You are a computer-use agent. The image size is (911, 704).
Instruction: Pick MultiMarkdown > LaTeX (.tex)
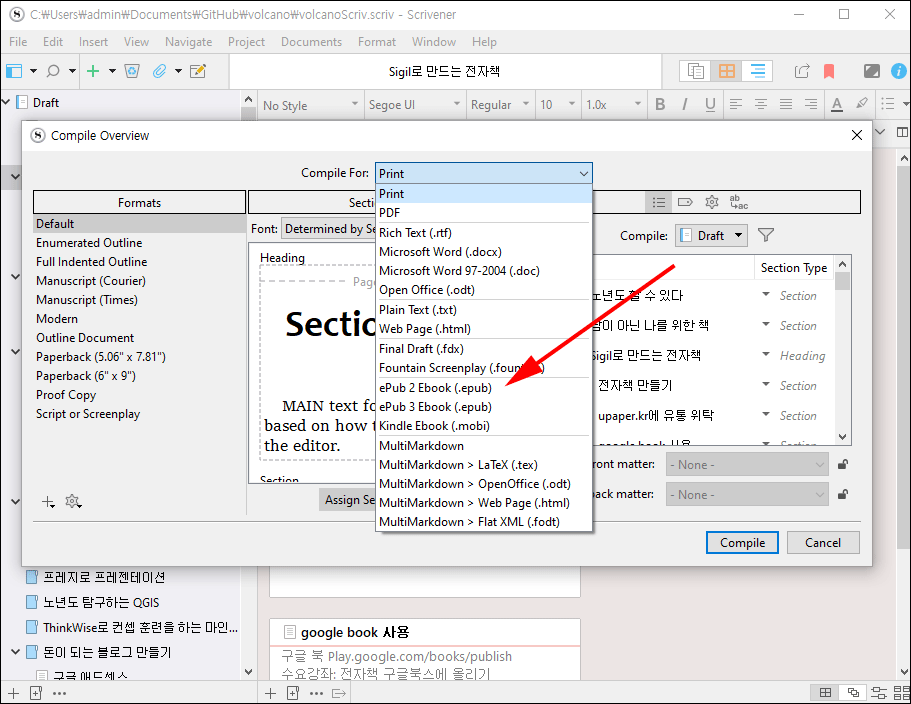(x=483, y=465)
